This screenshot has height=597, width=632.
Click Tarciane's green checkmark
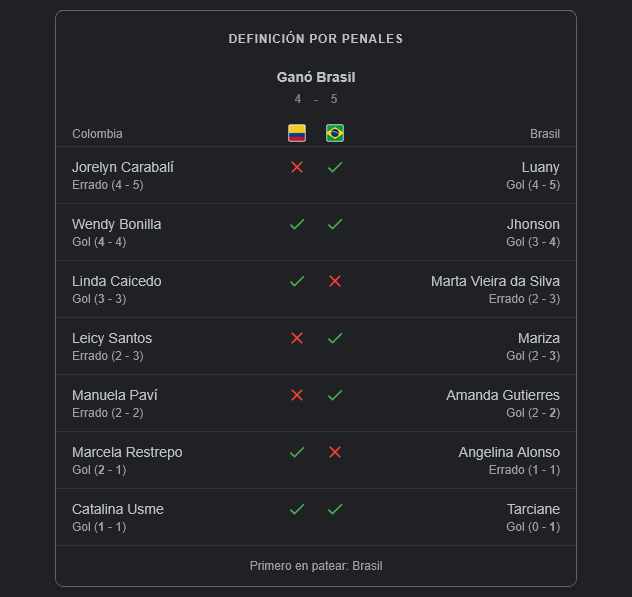click(335, 510)
